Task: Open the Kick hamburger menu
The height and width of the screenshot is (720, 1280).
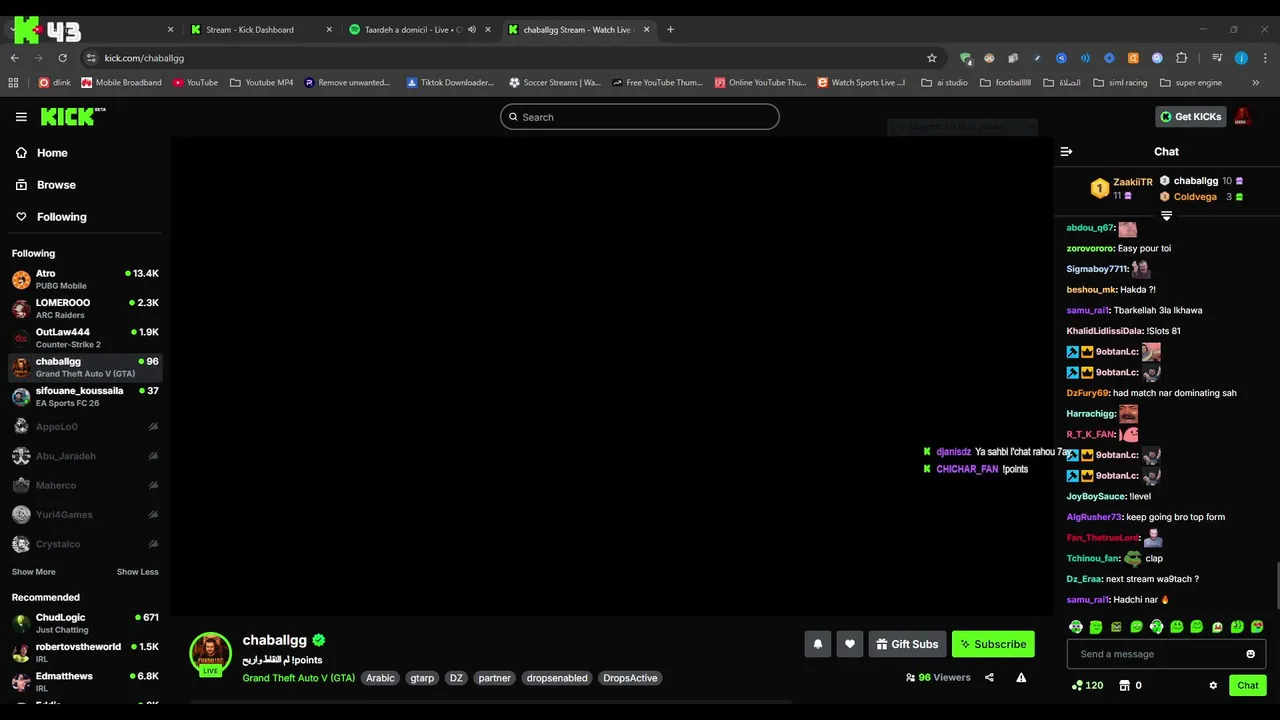Action: (21, 117)
